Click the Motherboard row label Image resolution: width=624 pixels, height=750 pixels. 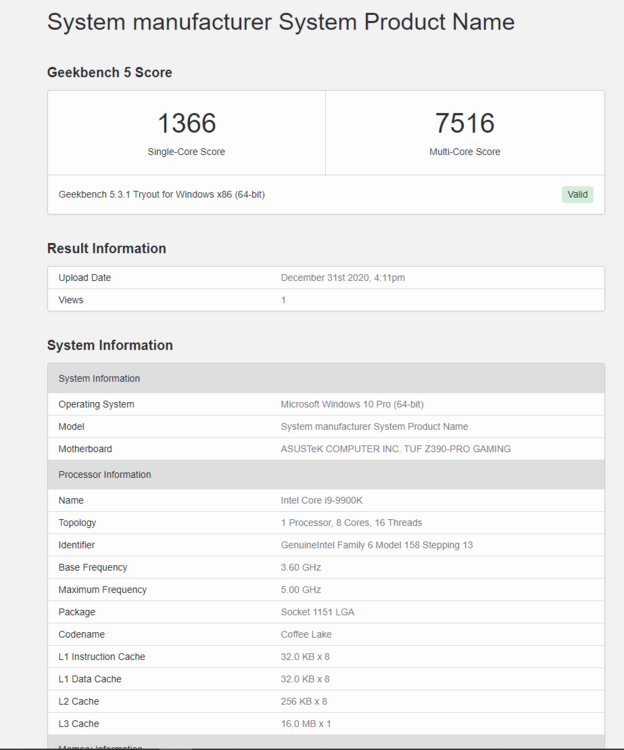pyautogui.click(x=85, y=449)
